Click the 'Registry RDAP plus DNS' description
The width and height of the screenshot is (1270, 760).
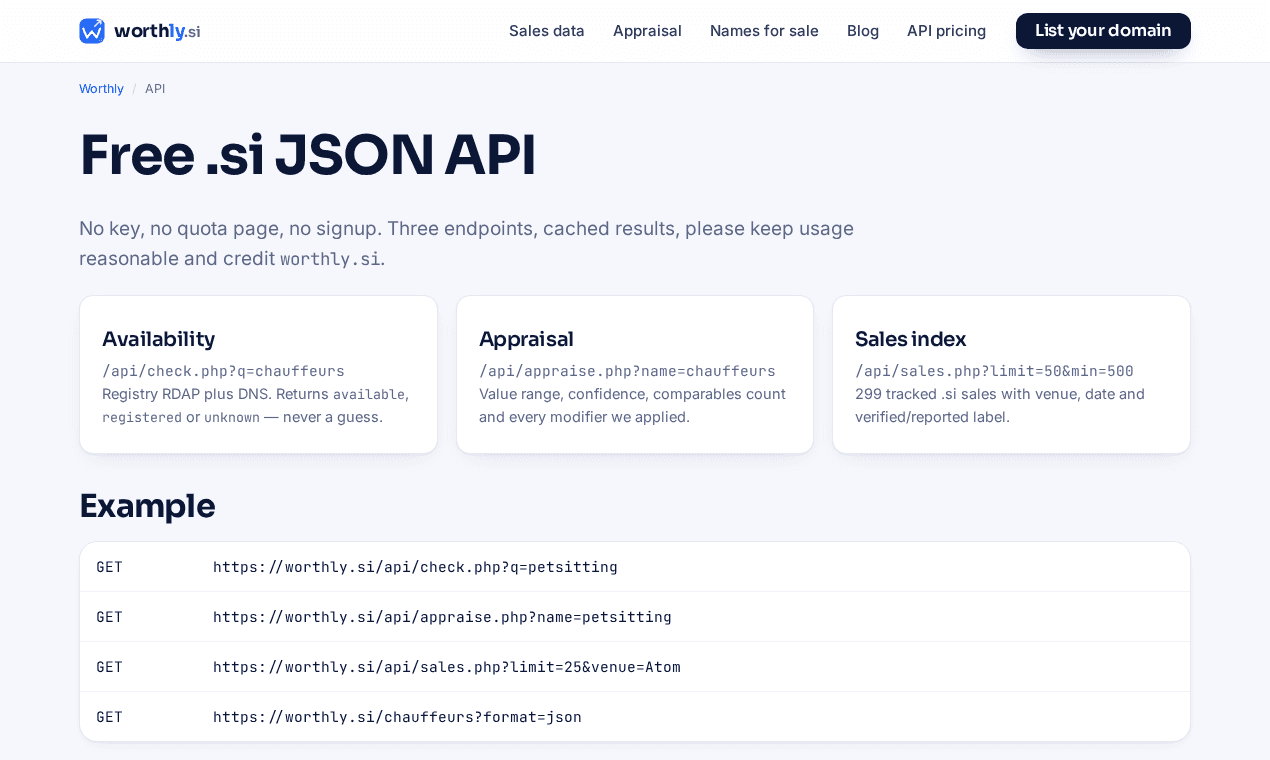(256, 405)
